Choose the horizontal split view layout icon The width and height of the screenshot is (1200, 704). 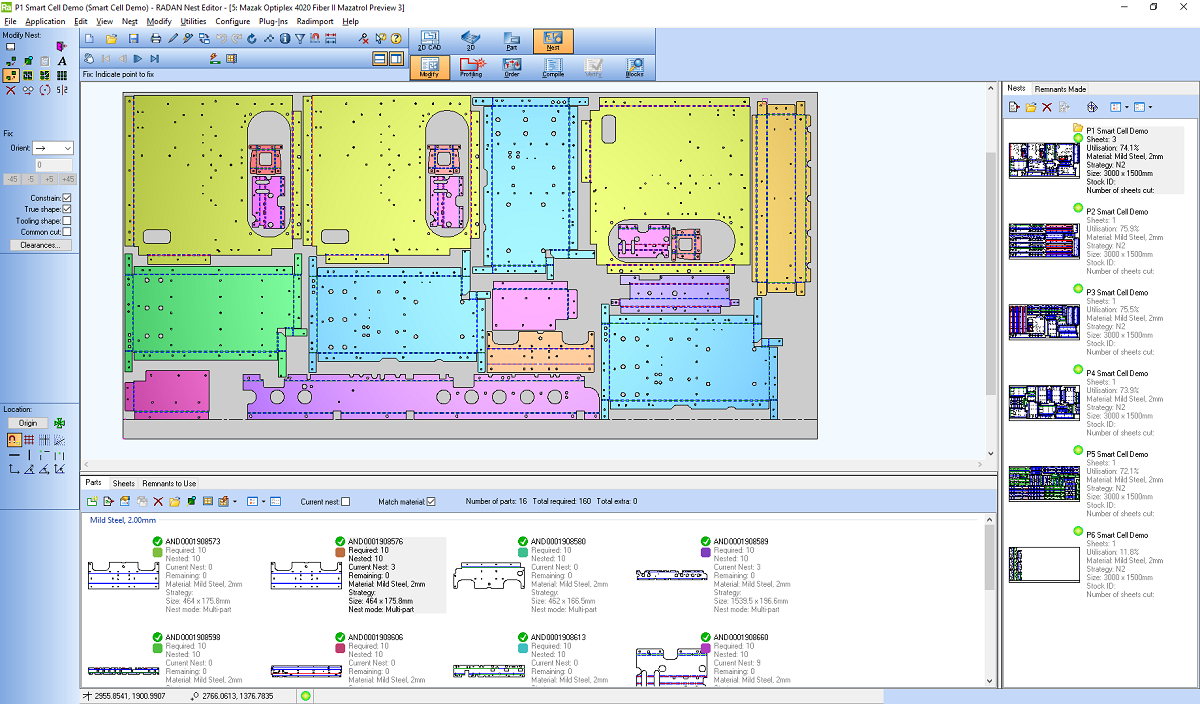tap(380, 59)
